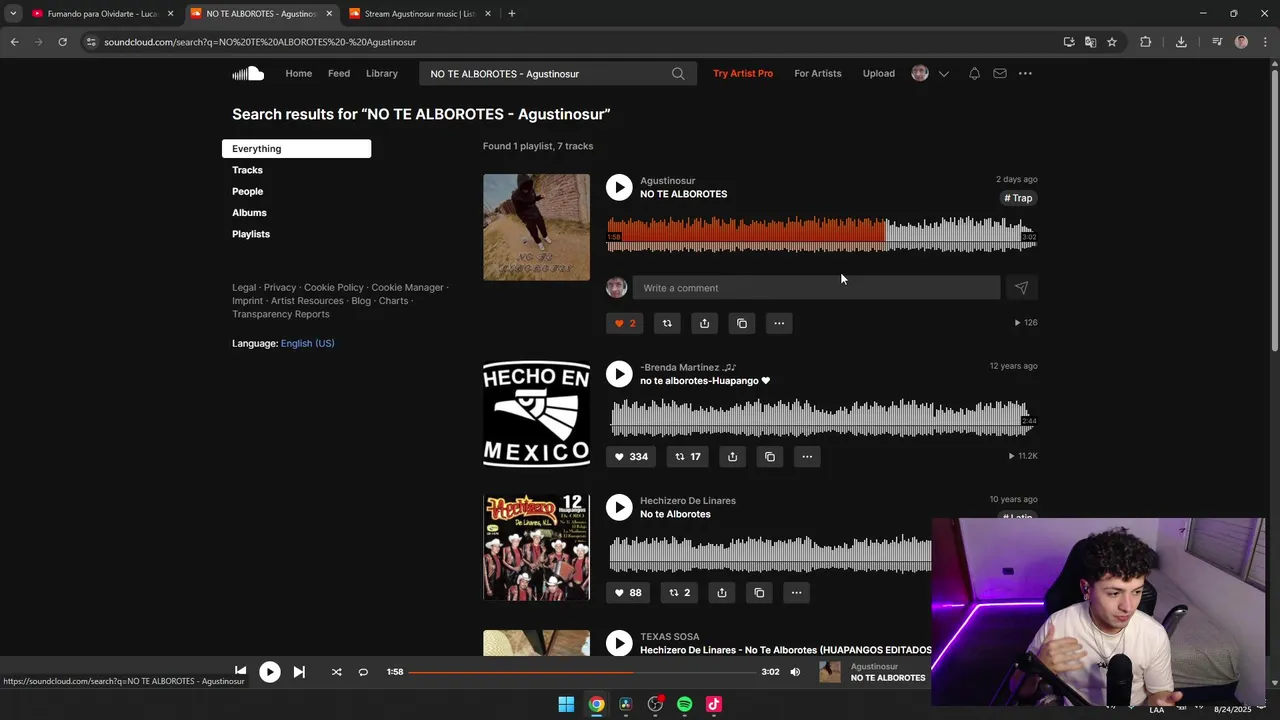
Task: Click the search magnifier icon
Action: pos(678,73)
